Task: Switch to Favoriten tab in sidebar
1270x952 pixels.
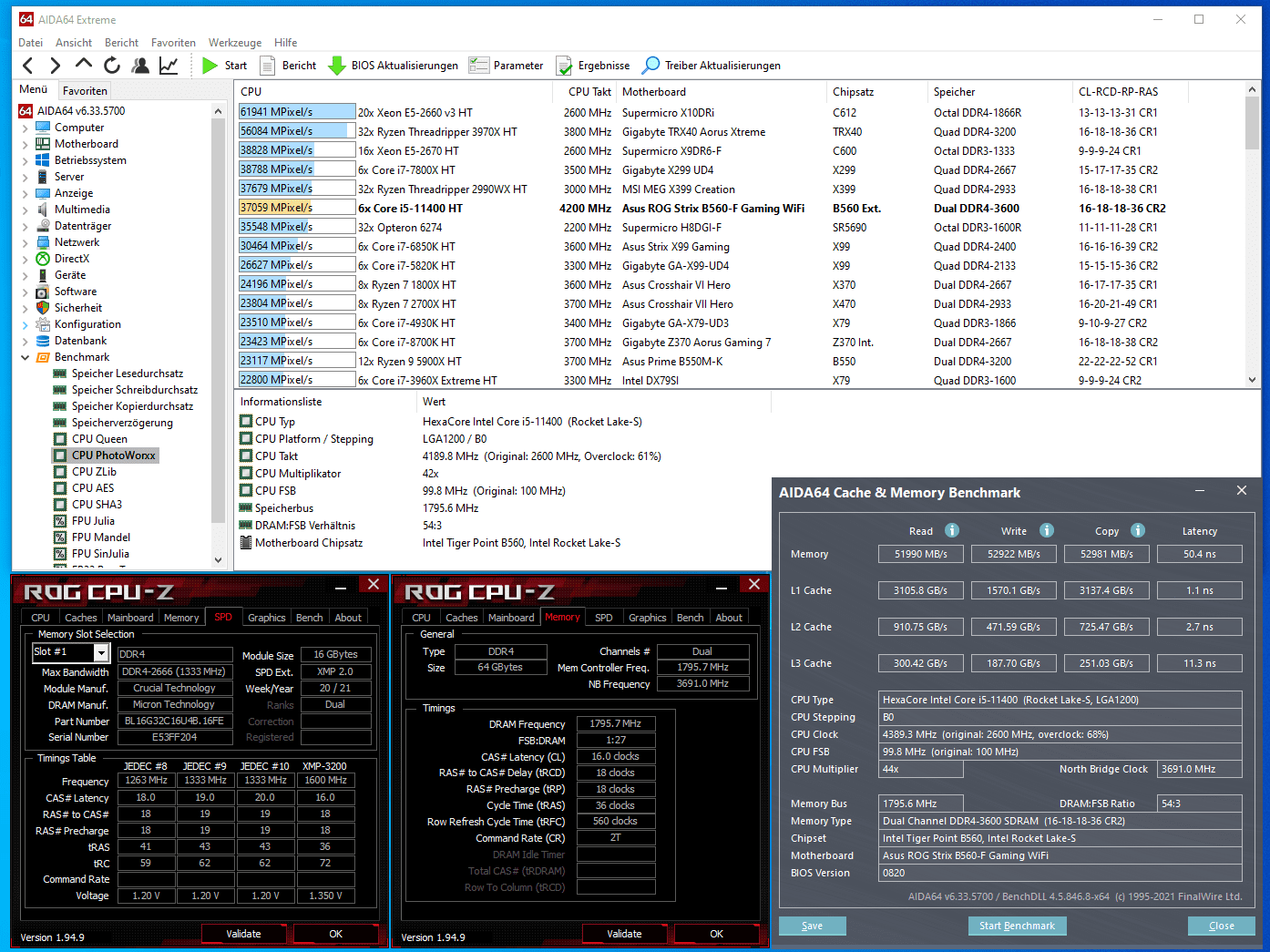Action: coord(85,91)
